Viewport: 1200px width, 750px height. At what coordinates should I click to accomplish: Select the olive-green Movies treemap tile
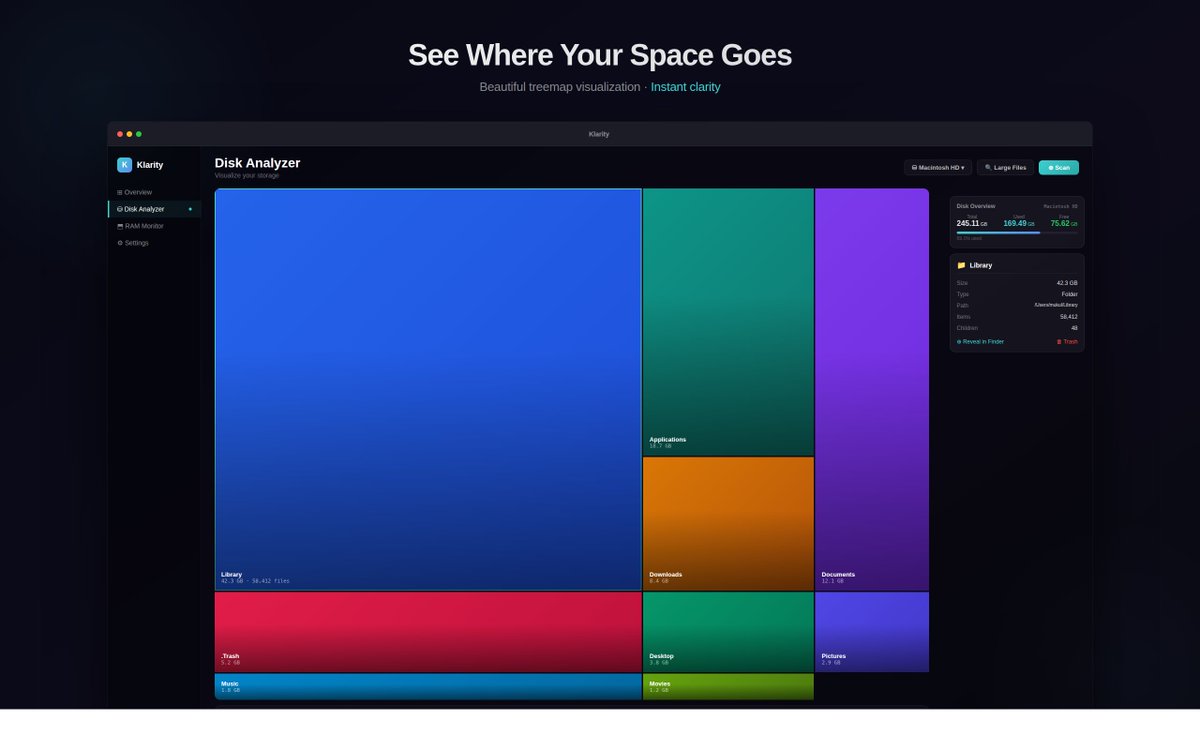tap(728, 687)
